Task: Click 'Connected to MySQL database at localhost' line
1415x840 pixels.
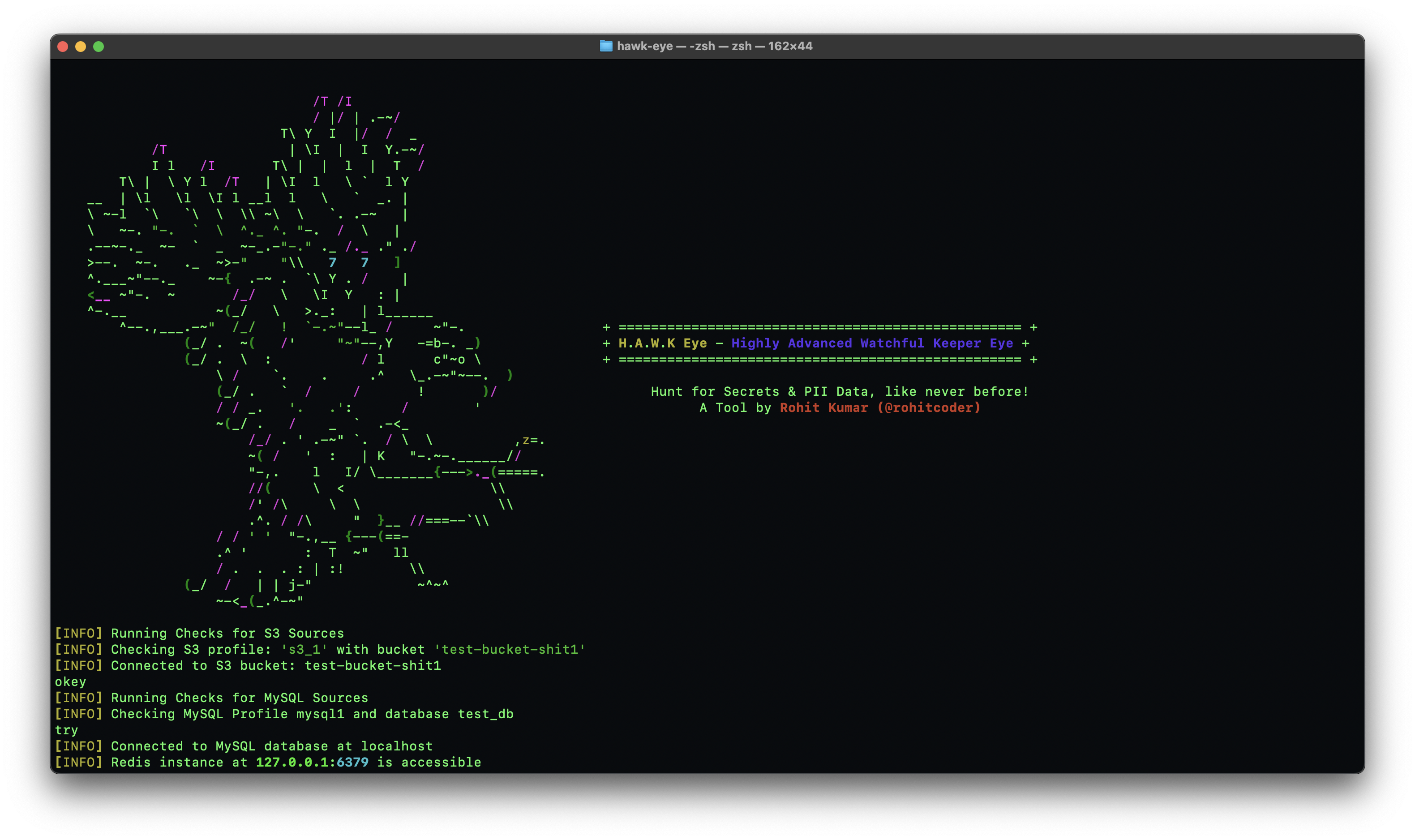Action: [x=272, y=746]
